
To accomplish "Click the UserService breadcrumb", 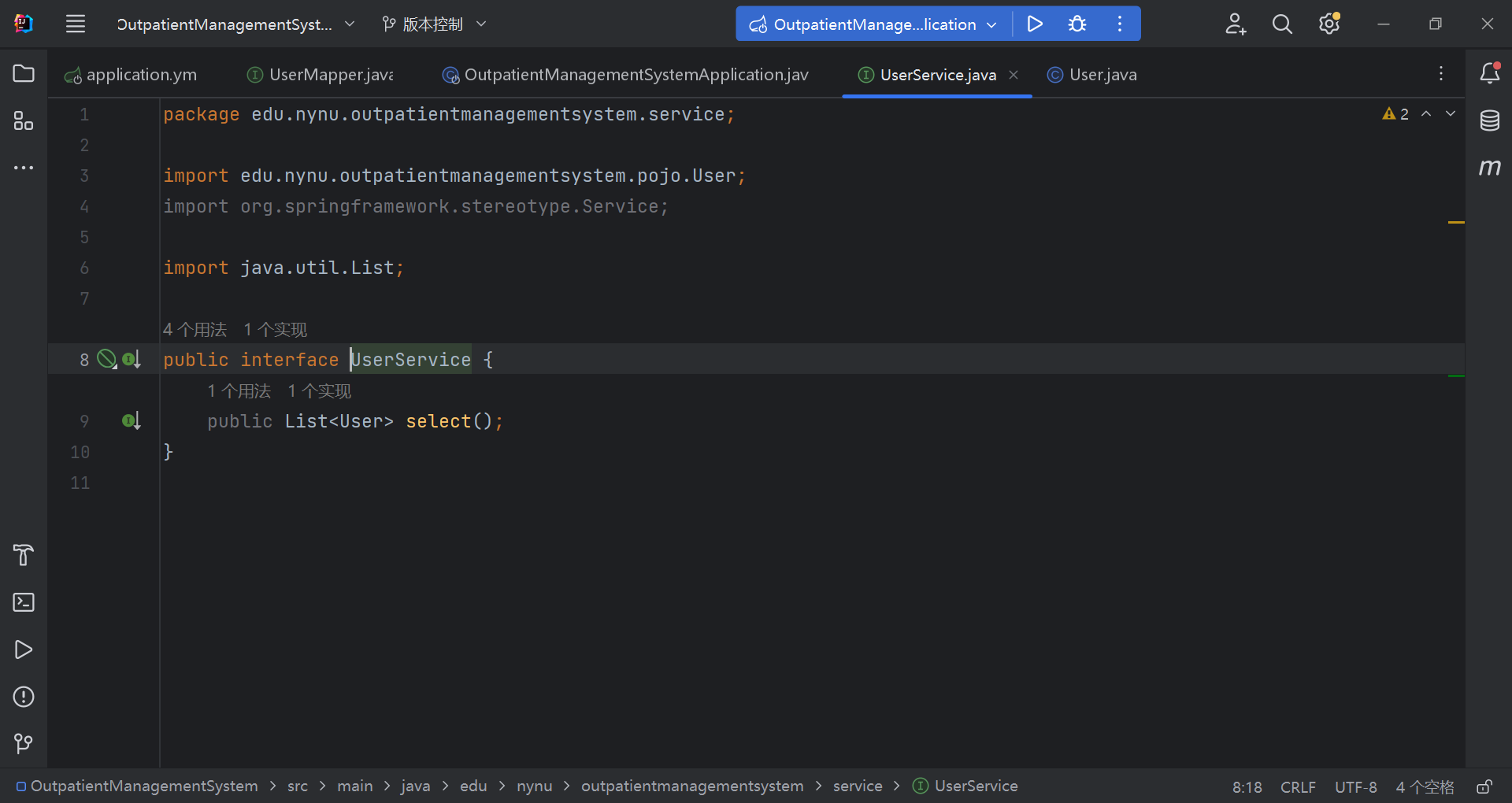I will (x=965, y=786).
